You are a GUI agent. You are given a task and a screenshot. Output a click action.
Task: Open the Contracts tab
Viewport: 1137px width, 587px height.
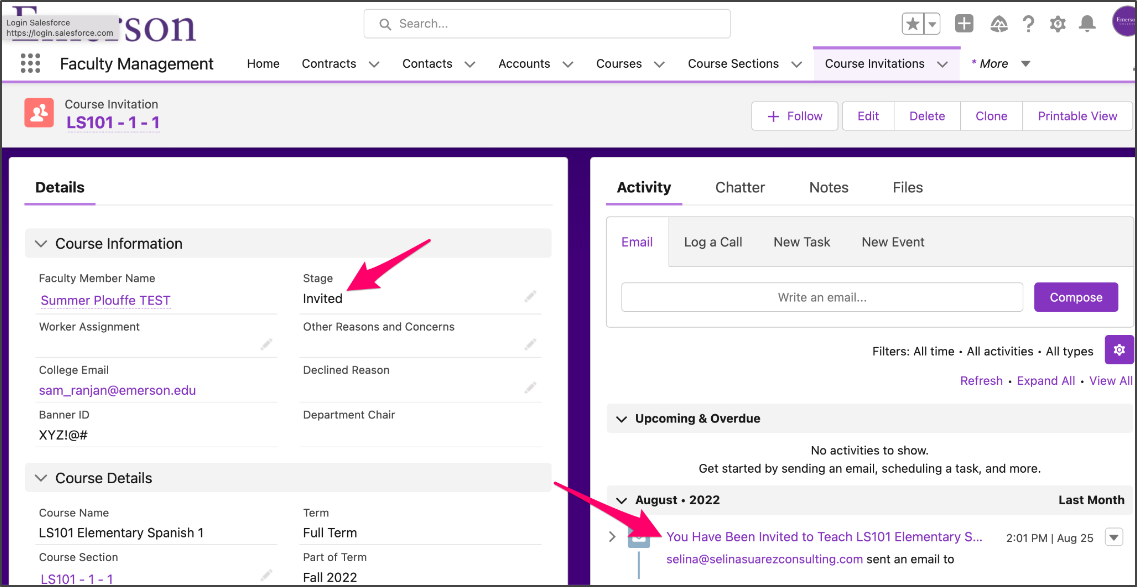point(329,64)
